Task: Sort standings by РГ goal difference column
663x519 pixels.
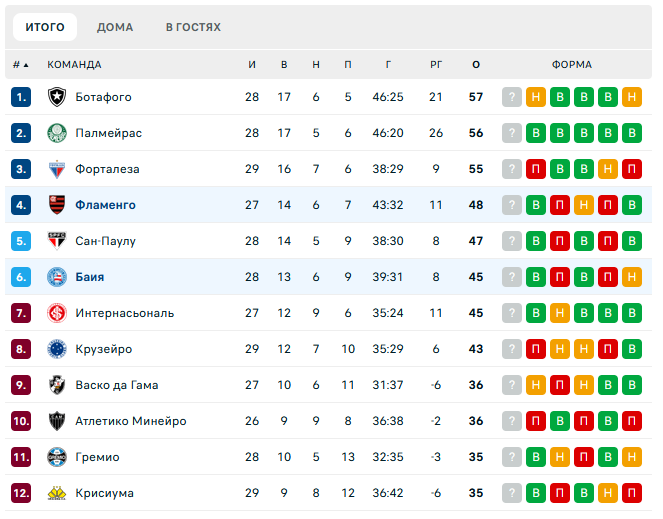Action: click(436, 65)
